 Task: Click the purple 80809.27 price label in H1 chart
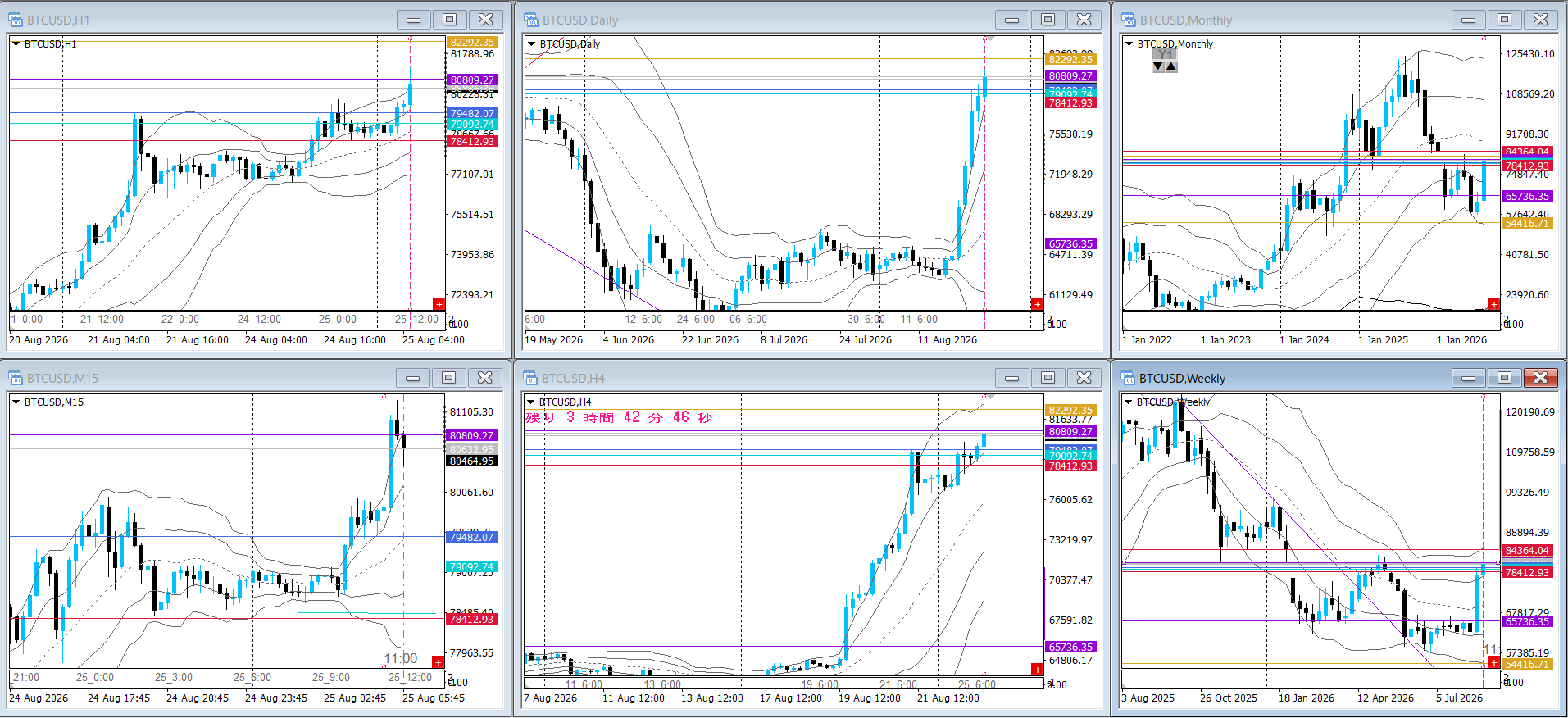pos(472,80)
